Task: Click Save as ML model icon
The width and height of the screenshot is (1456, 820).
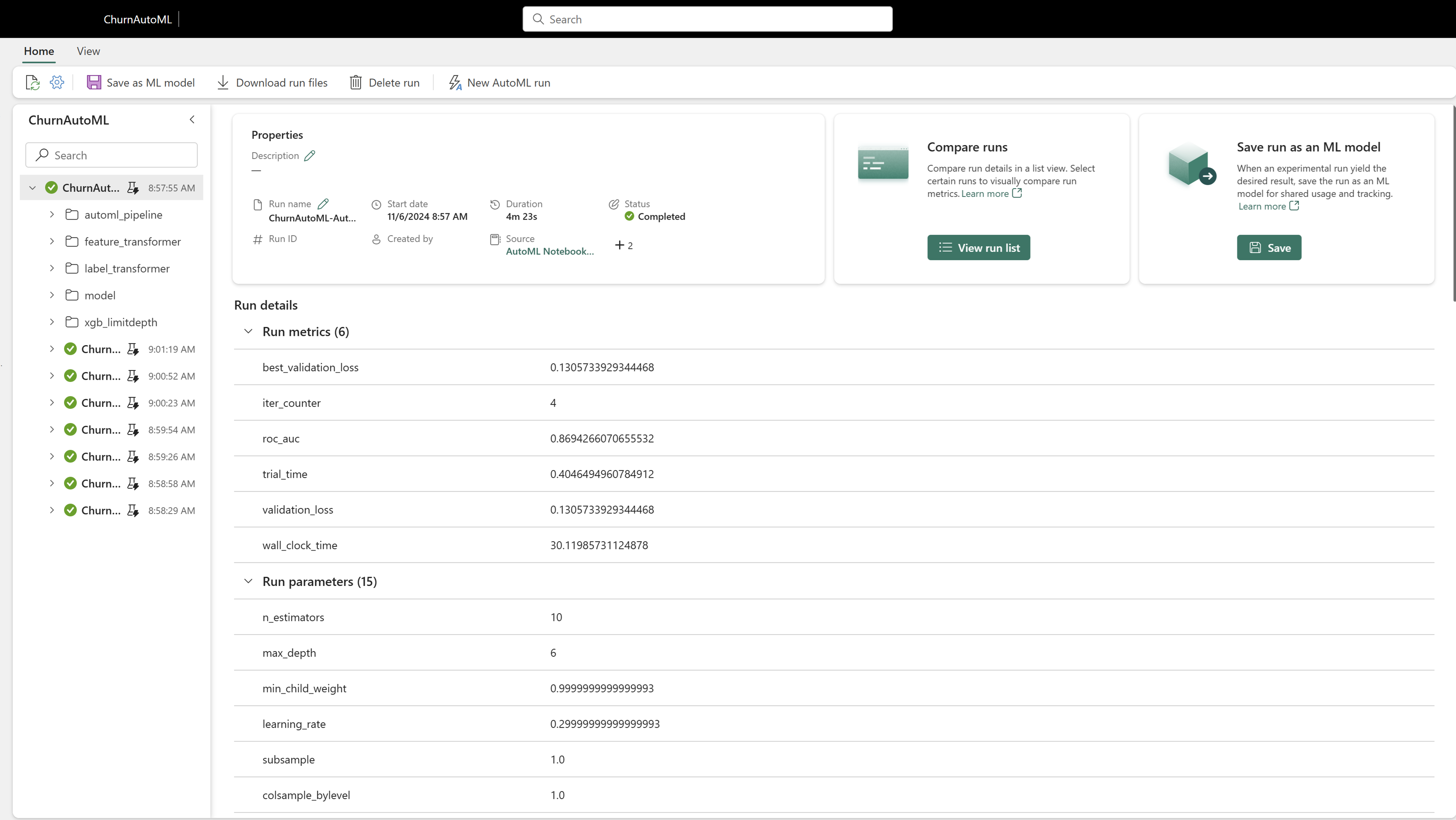Action: [x=94, y=82]
